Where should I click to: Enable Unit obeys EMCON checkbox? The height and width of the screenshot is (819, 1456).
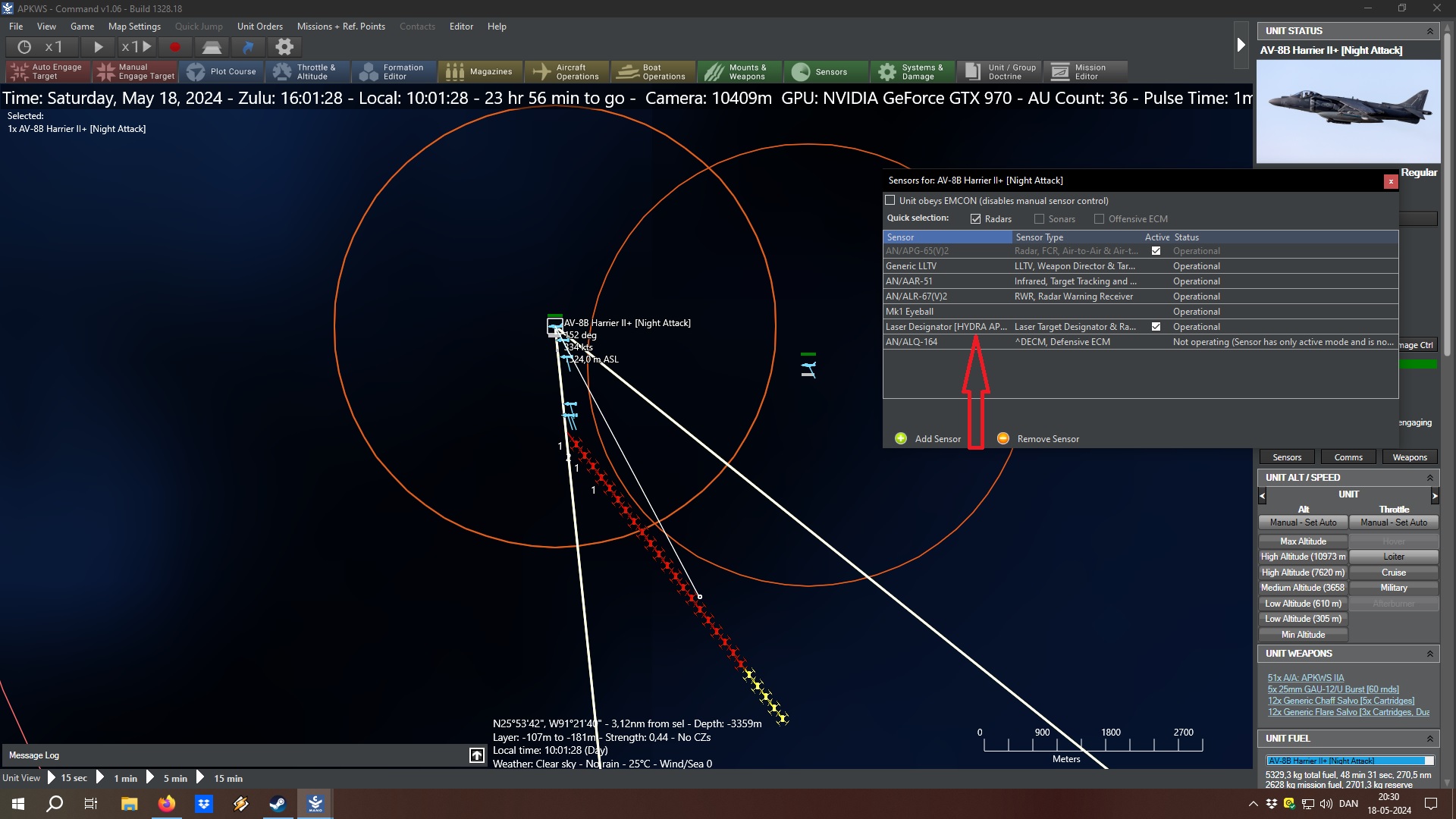pyautogui.click(x=890, y=201)
